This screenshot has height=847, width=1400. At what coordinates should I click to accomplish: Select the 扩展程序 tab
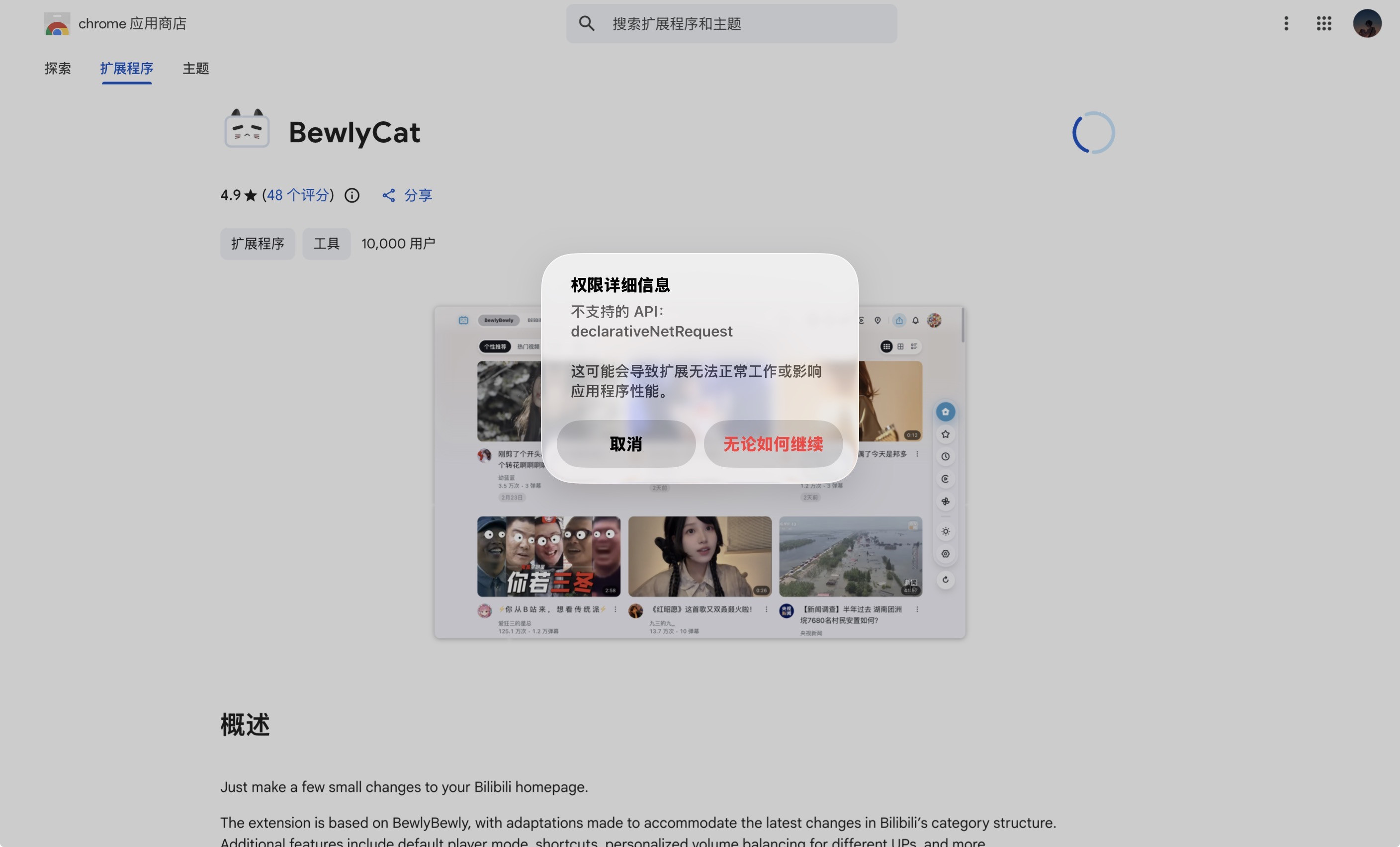click(126, 68)
